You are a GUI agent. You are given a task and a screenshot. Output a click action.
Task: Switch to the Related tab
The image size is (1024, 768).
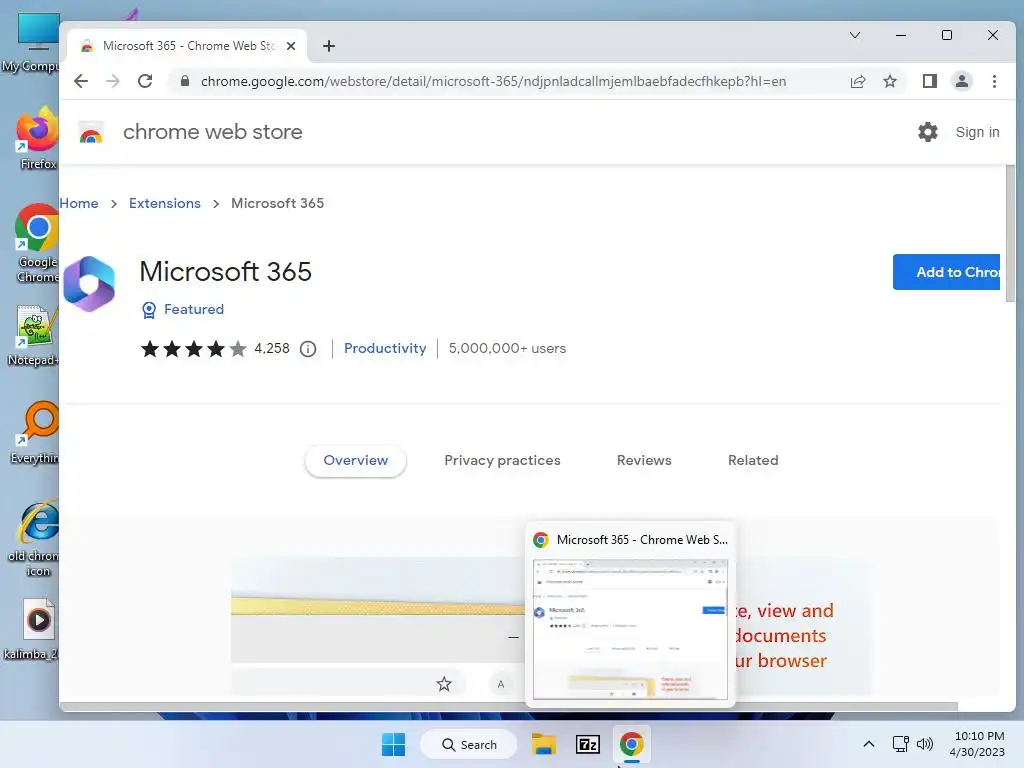tap(753, 460)
